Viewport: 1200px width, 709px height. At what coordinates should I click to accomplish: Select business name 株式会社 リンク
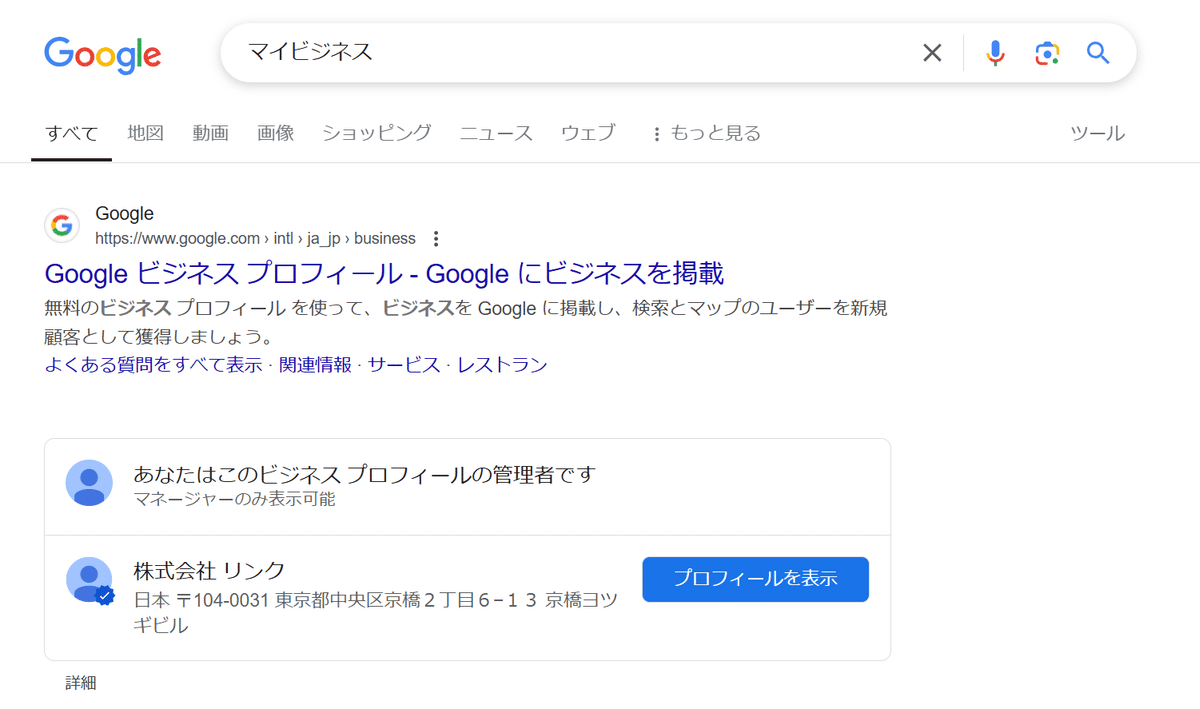coord(209,571)
